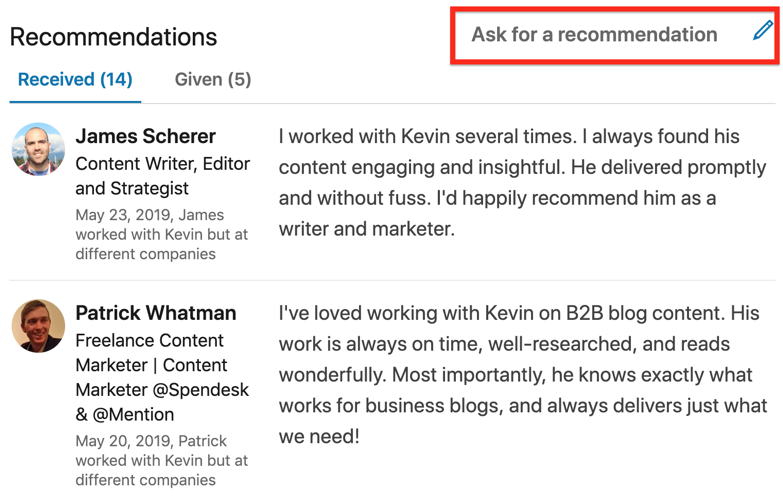This screenshot has width=783, height=499.
Task: Click 'writer and marketer.' line in James's text
Action: (367, 229)
